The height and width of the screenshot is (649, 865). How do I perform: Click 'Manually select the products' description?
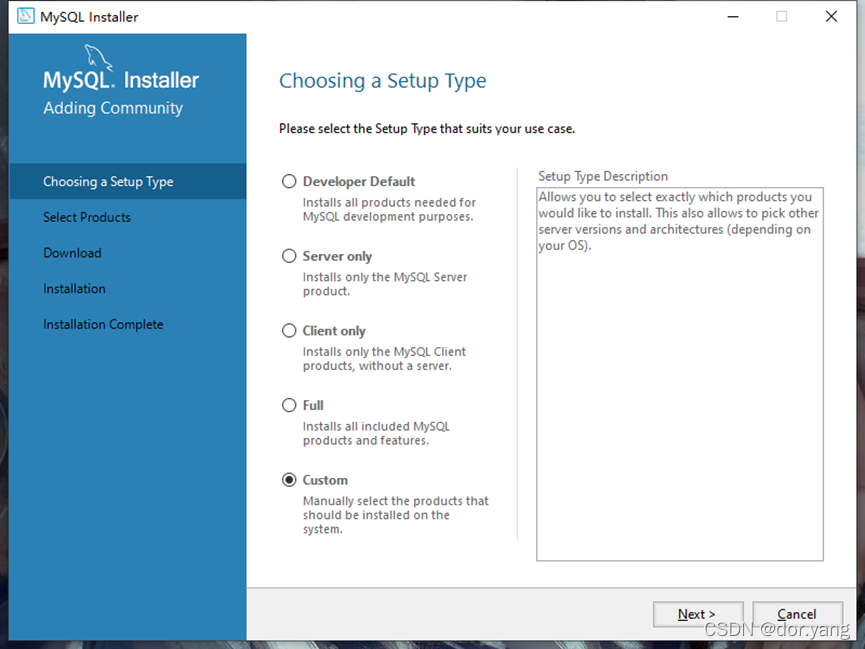click(x=396, y=515)
